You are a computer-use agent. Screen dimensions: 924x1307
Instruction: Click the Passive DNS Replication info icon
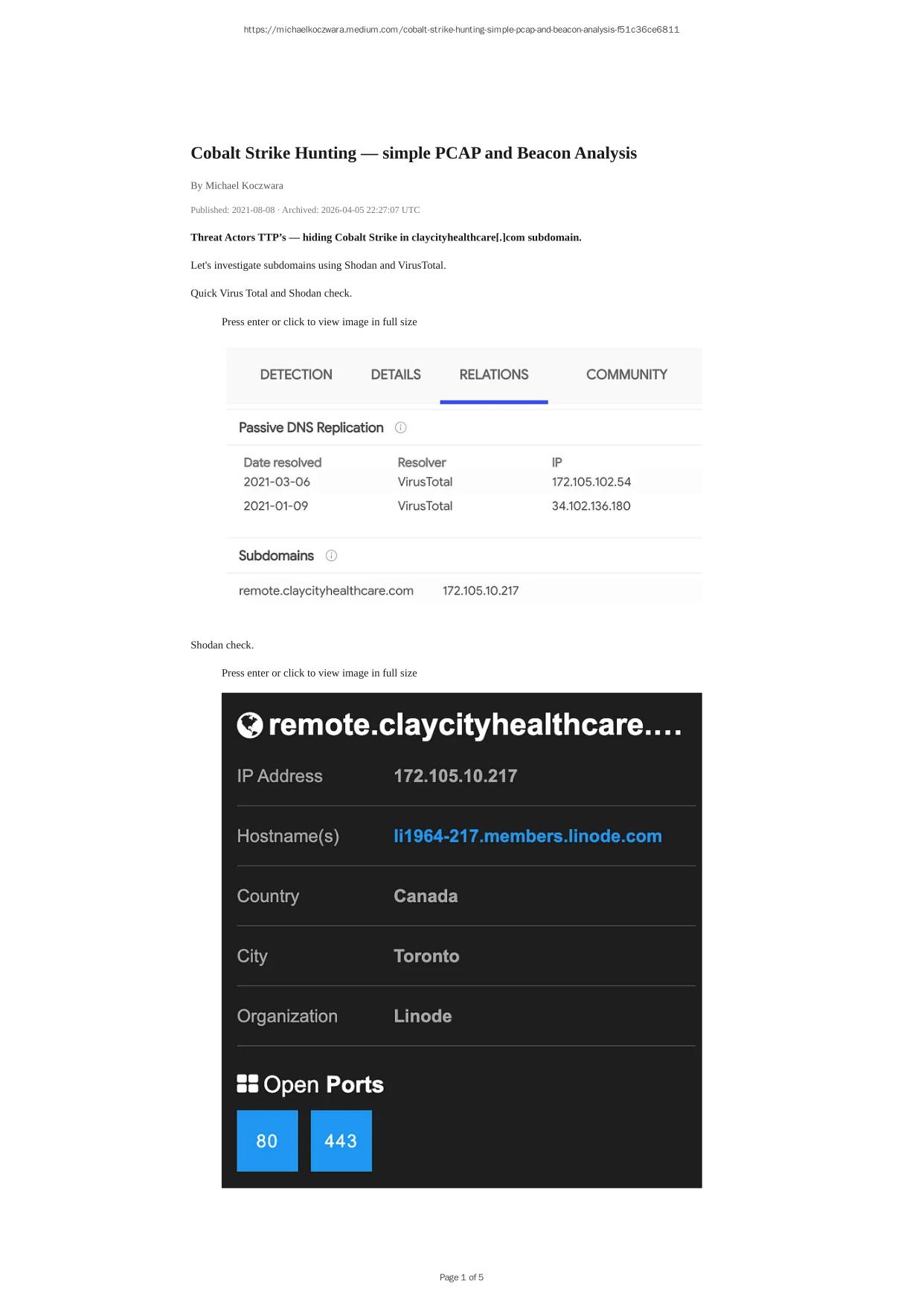[x=400, y=427]
